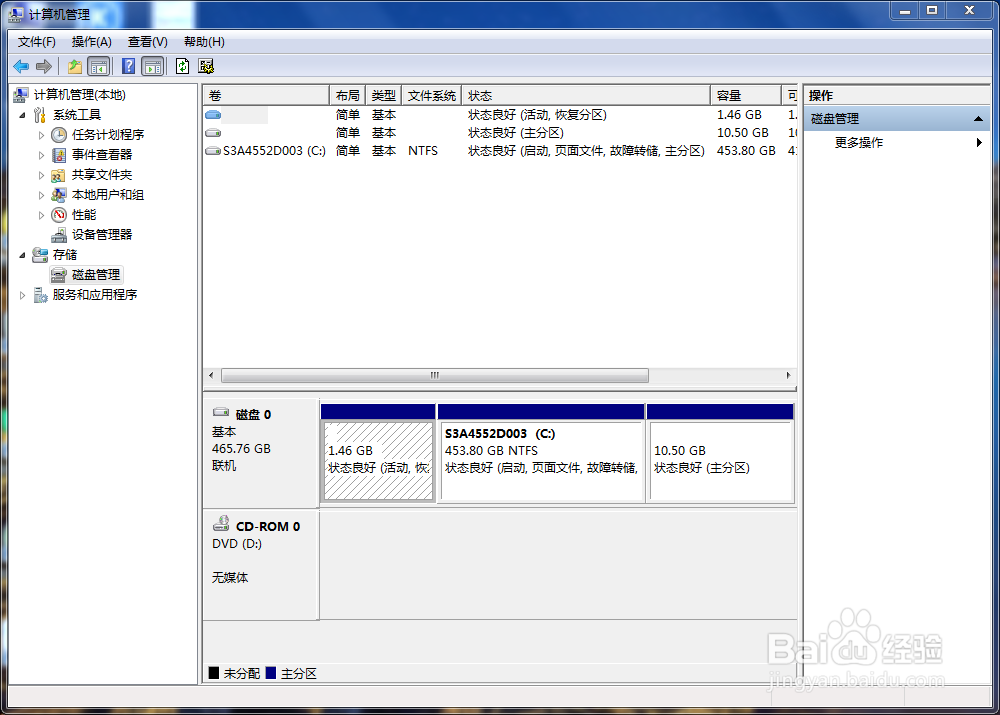Screen dimensions: 1000x715
Task: Sort by the 布局 column header
Action: pos(348,96)
